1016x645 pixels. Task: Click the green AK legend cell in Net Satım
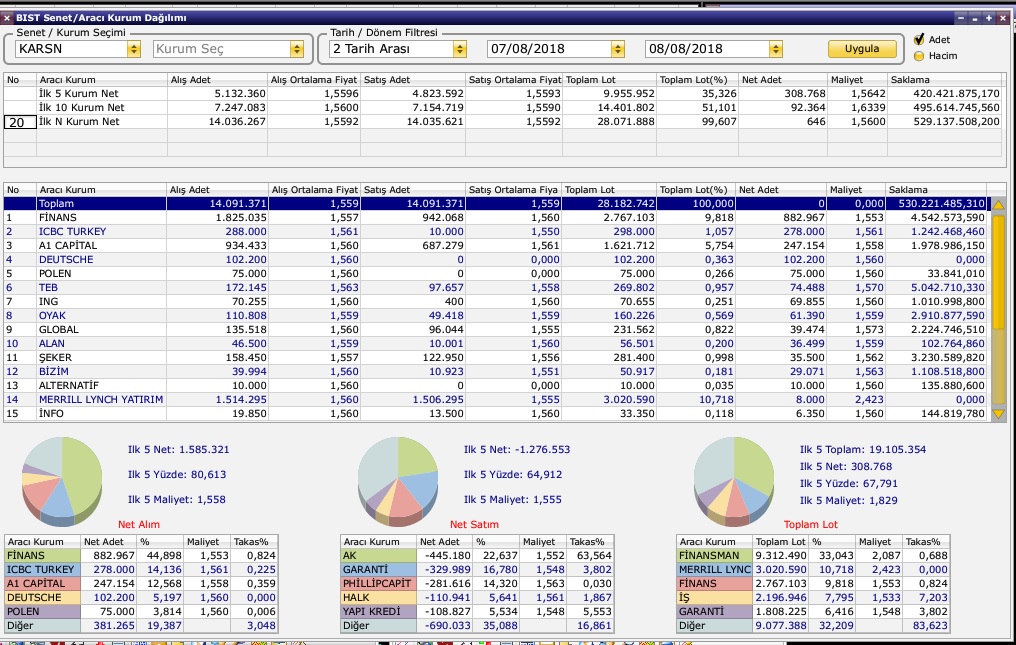[x=378, y=556]
